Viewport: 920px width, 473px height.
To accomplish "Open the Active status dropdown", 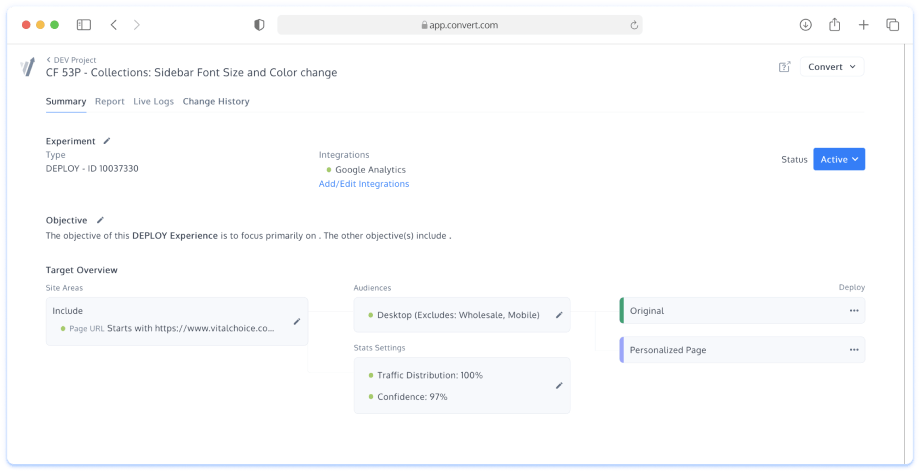I will [838, 159].
